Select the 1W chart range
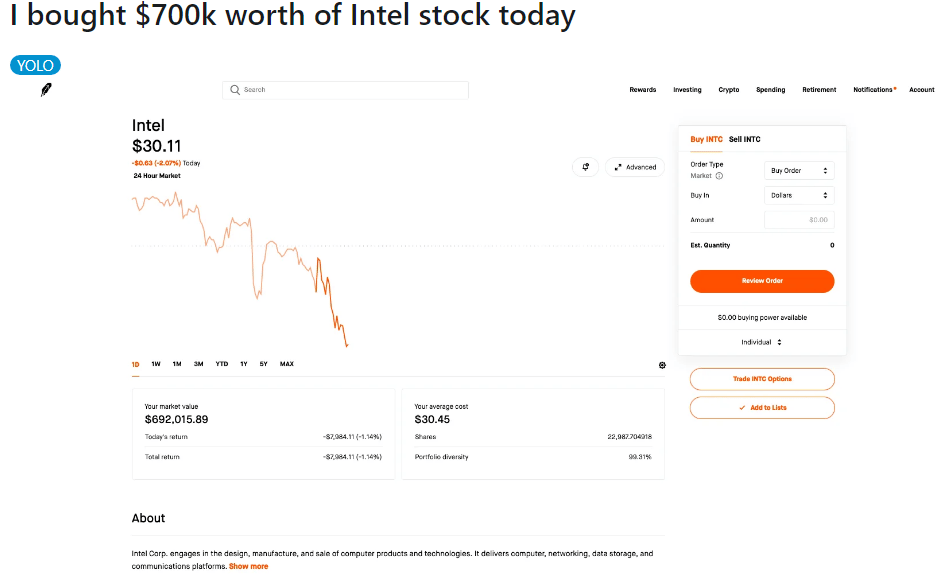Image resolution: width=940 pixels, height=580 pixels. point(156,364)
